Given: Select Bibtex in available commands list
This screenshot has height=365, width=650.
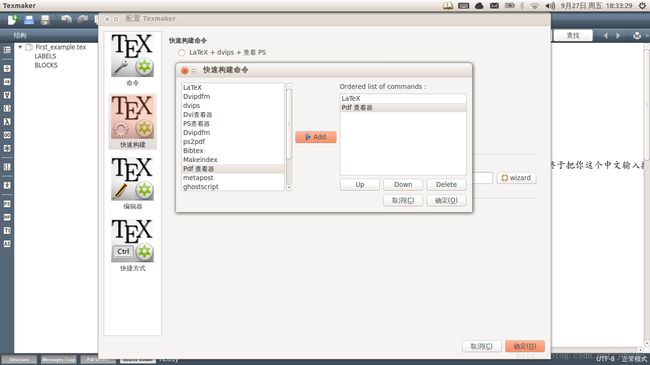Looking at the screenshot, I should pyautogui.click(x=233, y=151).
